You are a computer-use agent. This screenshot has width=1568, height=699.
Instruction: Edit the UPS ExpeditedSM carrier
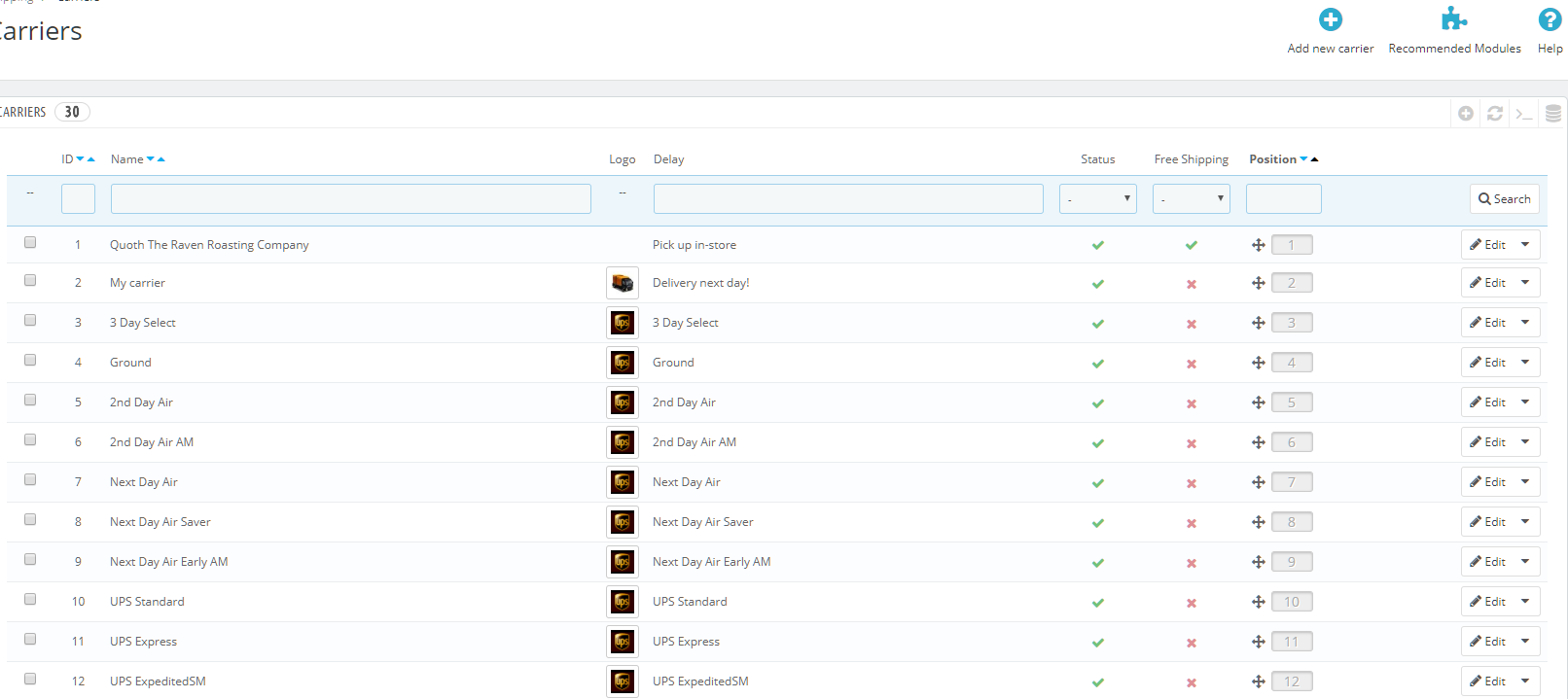click(1487, 682)
